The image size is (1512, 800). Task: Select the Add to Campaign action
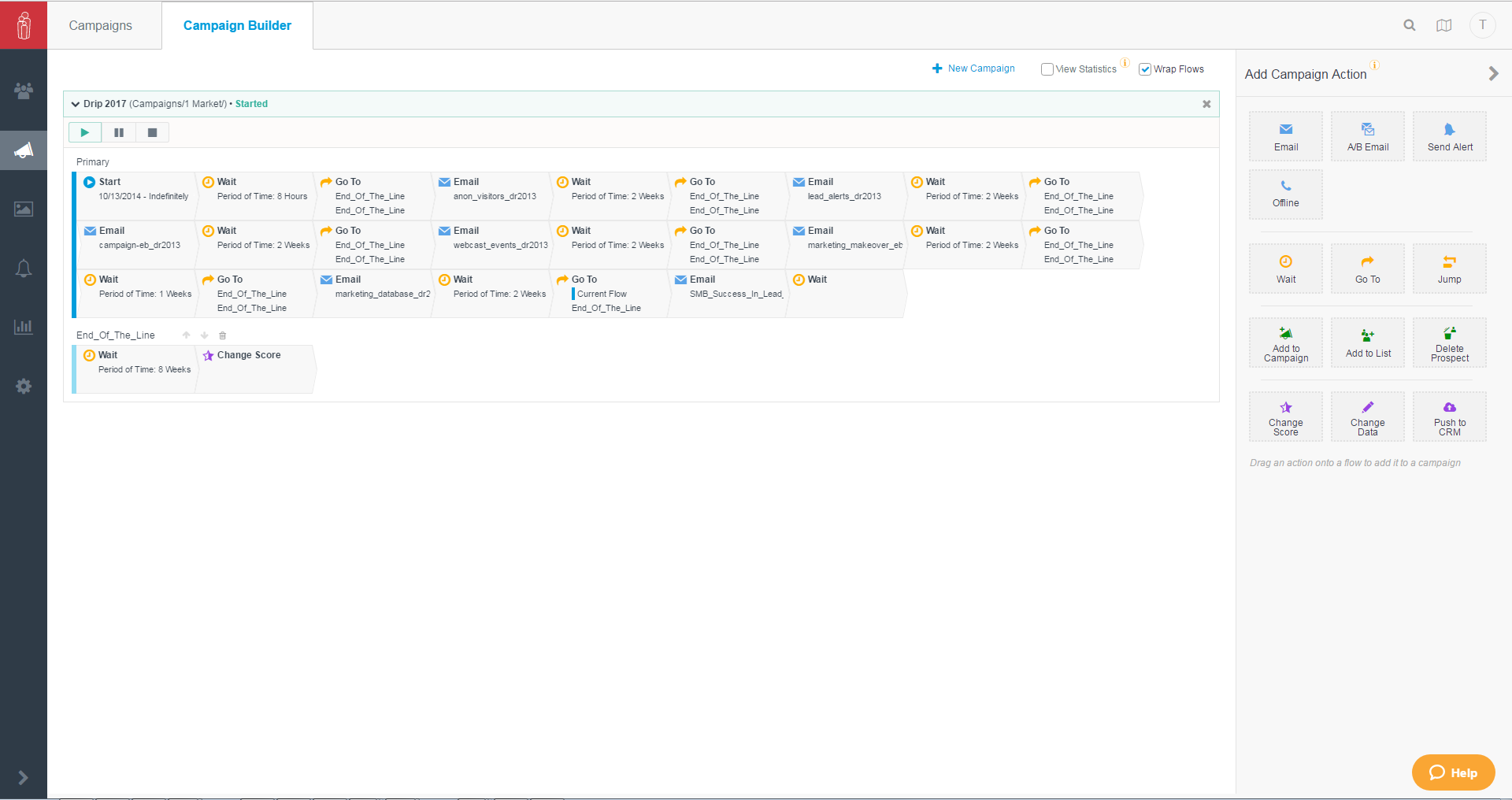1286,343
